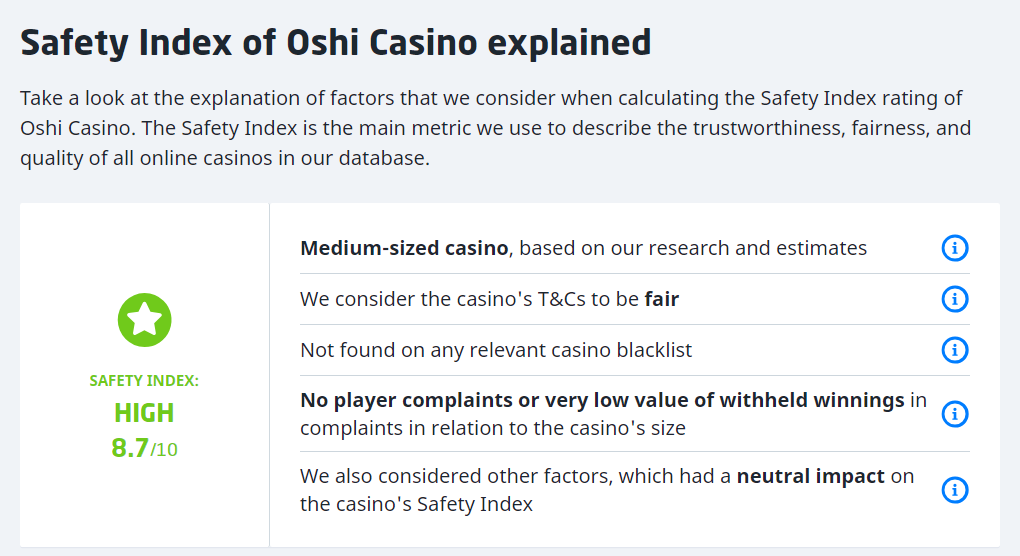
Task: Click the green star Safety Index badge
Action: tap(145, 320)
